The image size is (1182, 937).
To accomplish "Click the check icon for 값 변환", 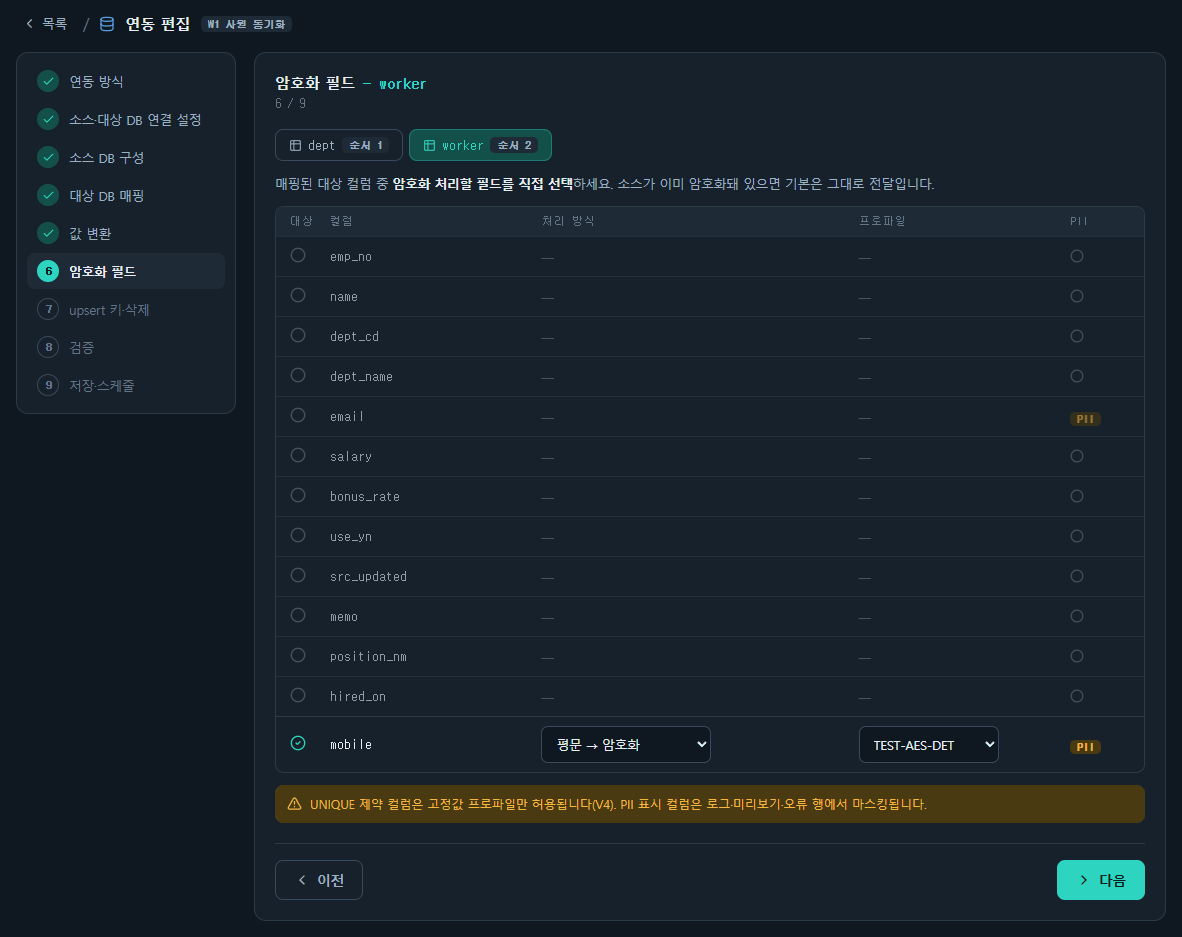I will pos(48,233).
